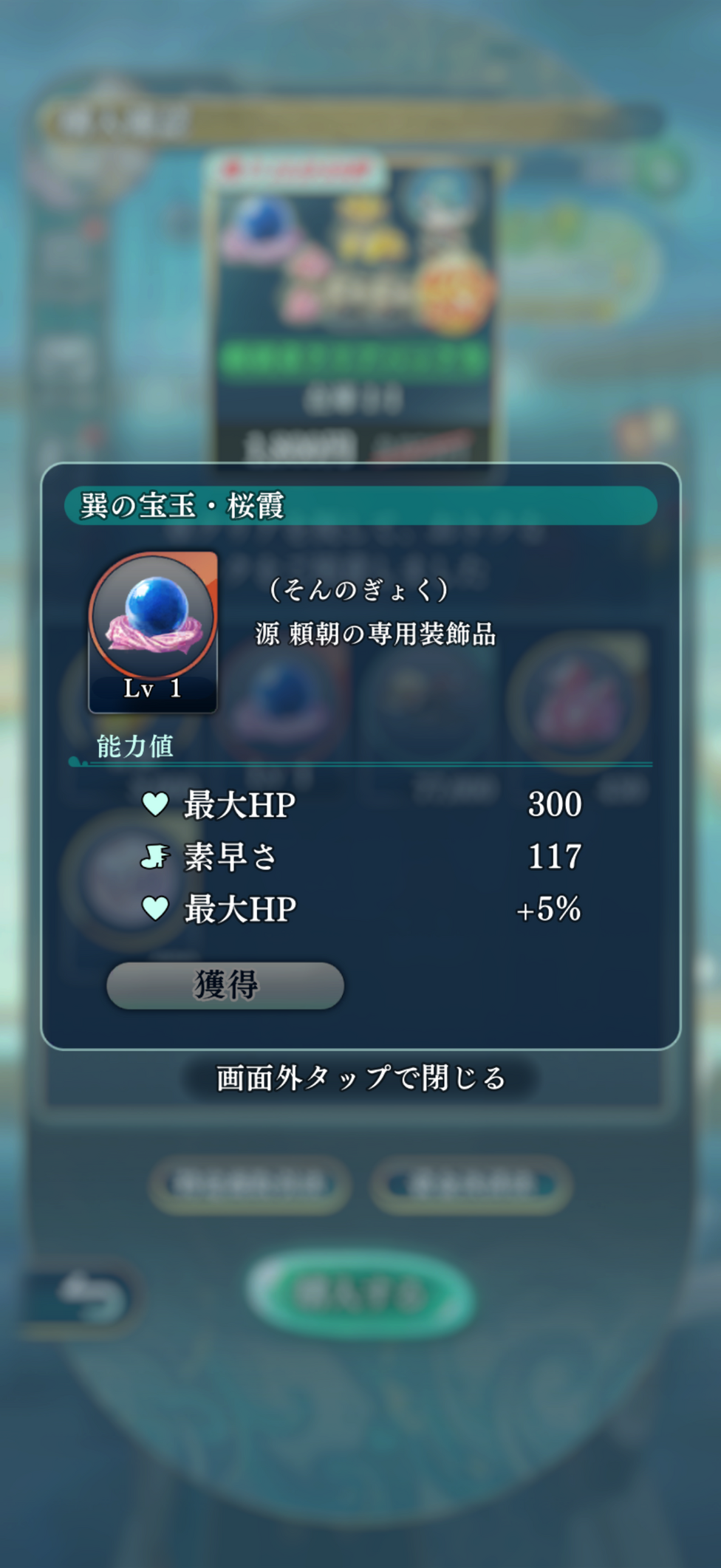
Task: Tap the heart icon beside 最大HP +5%
Action: tap(155, 908)
